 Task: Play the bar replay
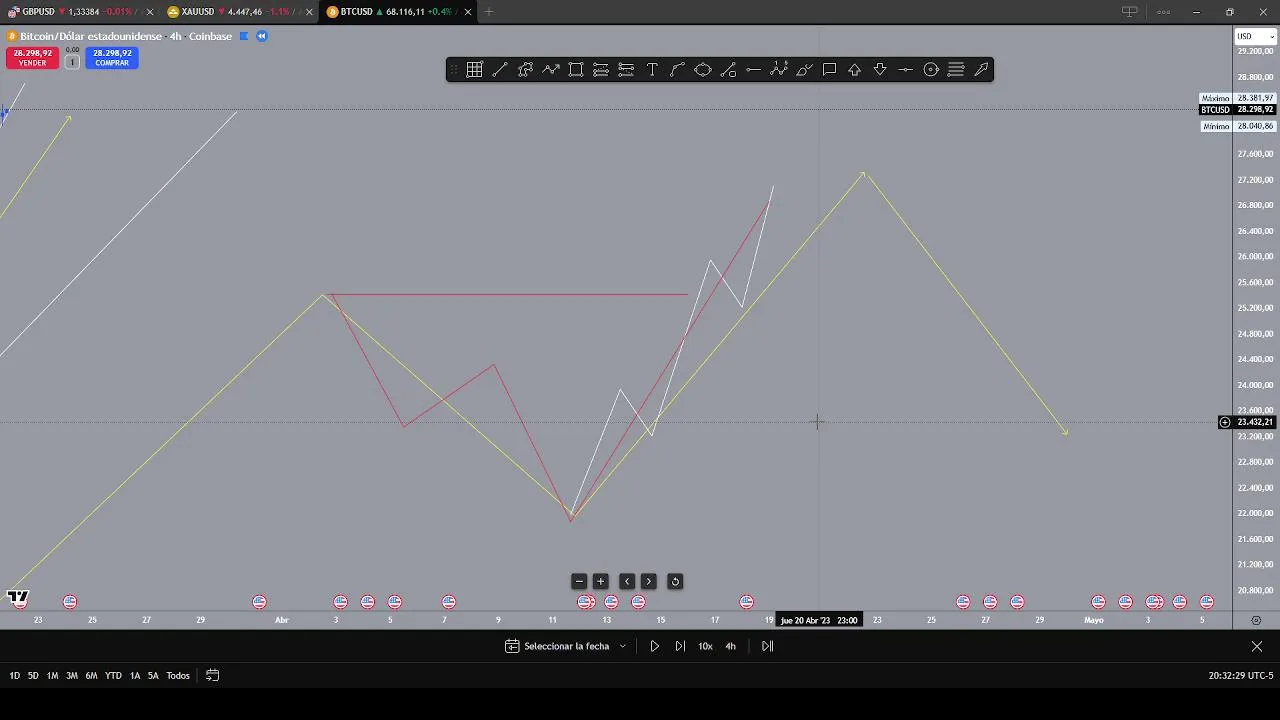click(x=655, y=646)
